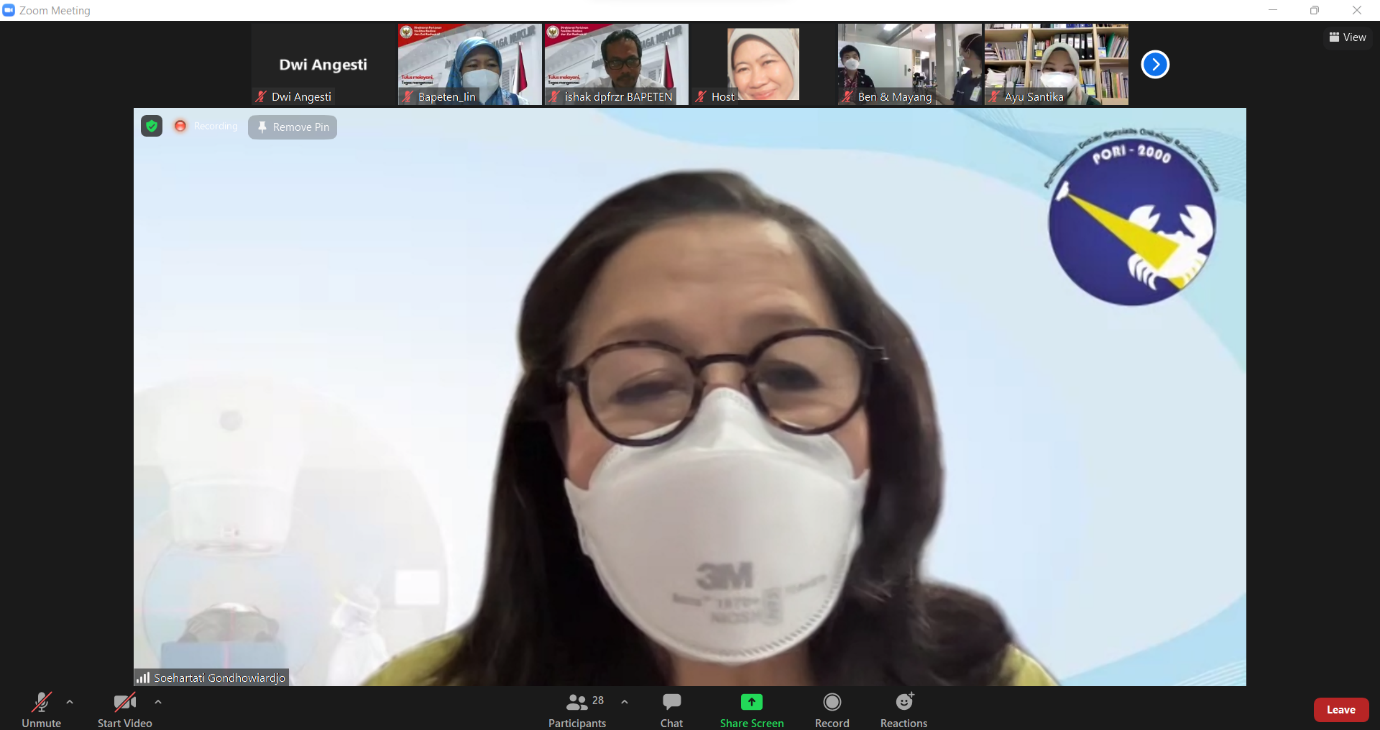
Task: Click muted mic icon on Ayu Santika
Action: [x=995, y=97]
